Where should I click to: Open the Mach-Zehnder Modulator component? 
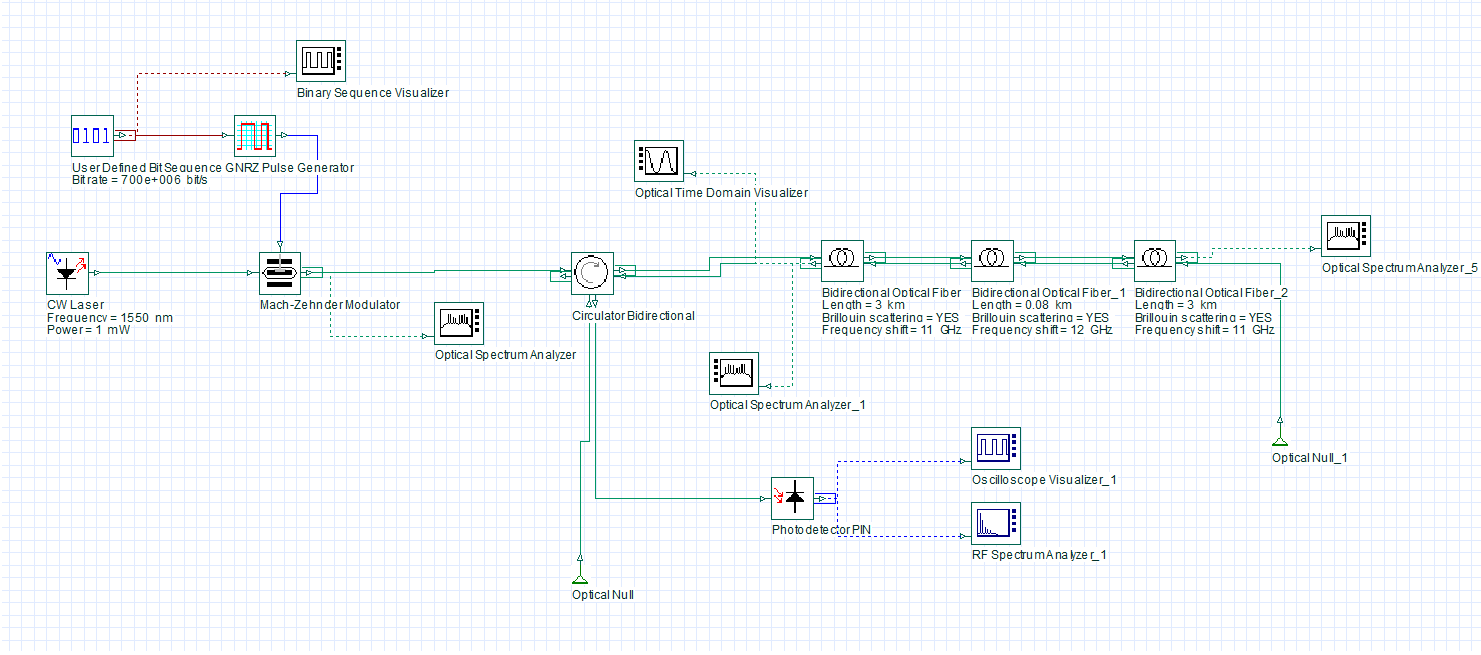(x=281, y=271)
